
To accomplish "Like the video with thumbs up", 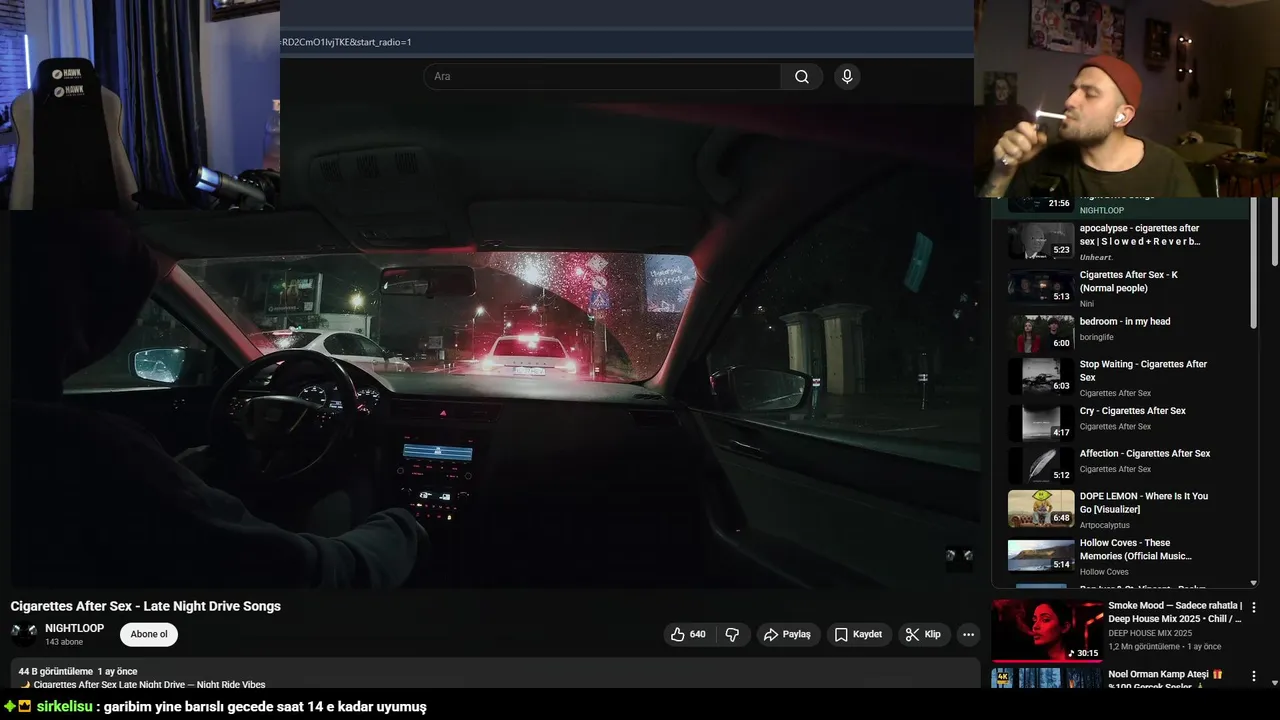I will (688, 634).
